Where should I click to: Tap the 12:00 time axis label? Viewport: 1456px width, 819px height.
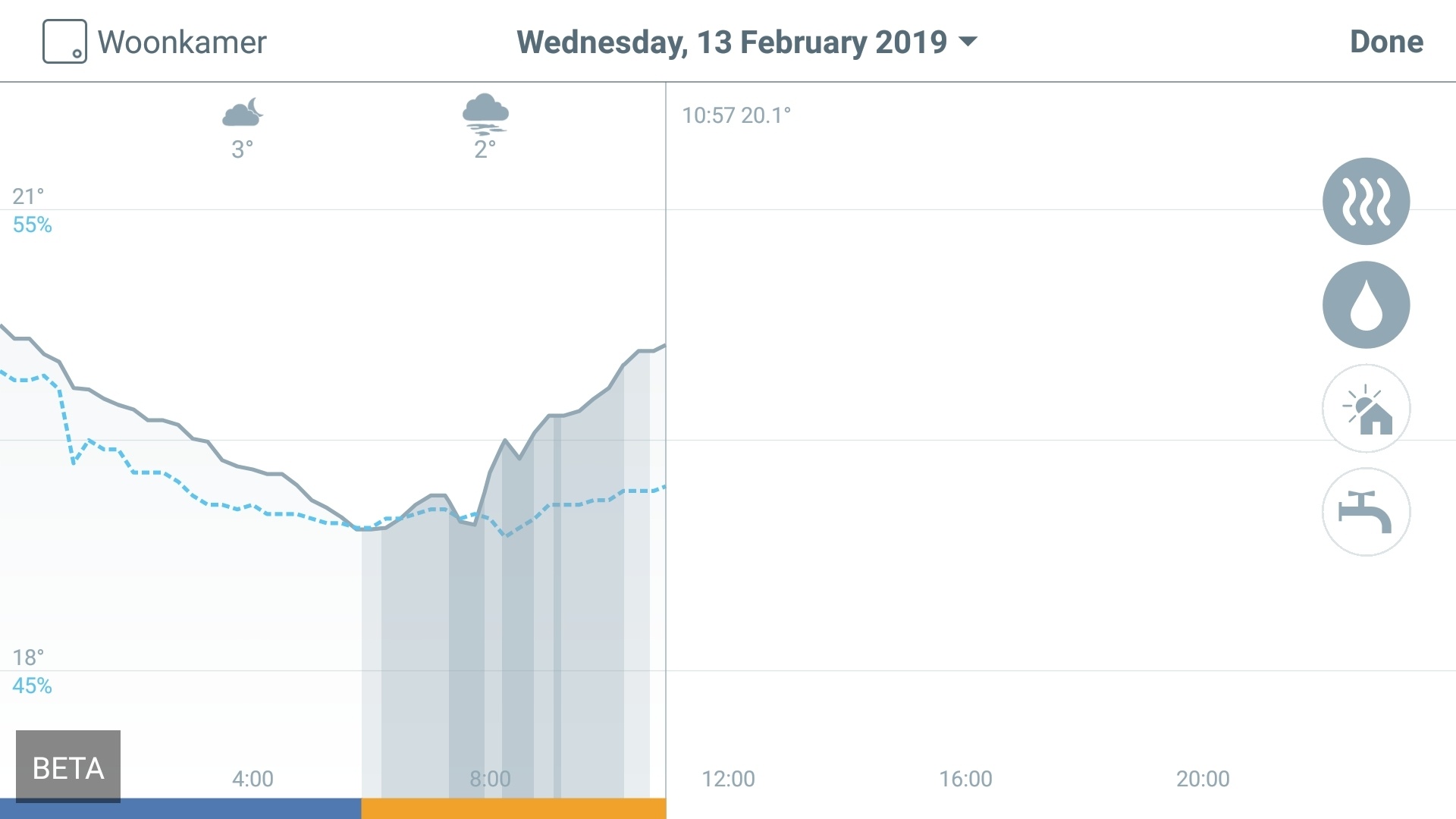728,779
